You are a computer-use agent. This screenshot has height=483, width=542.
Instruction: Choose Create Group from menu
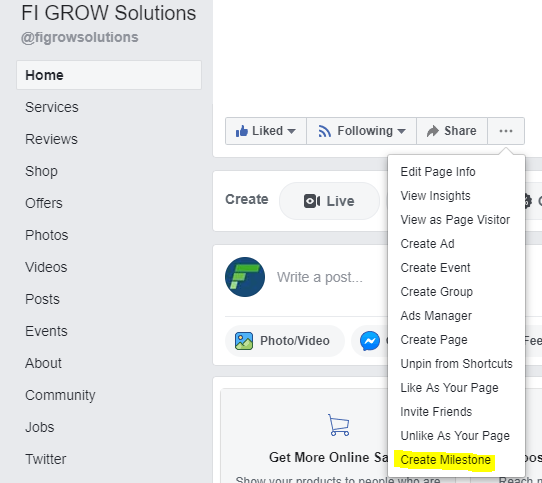(x=437, y=292)
